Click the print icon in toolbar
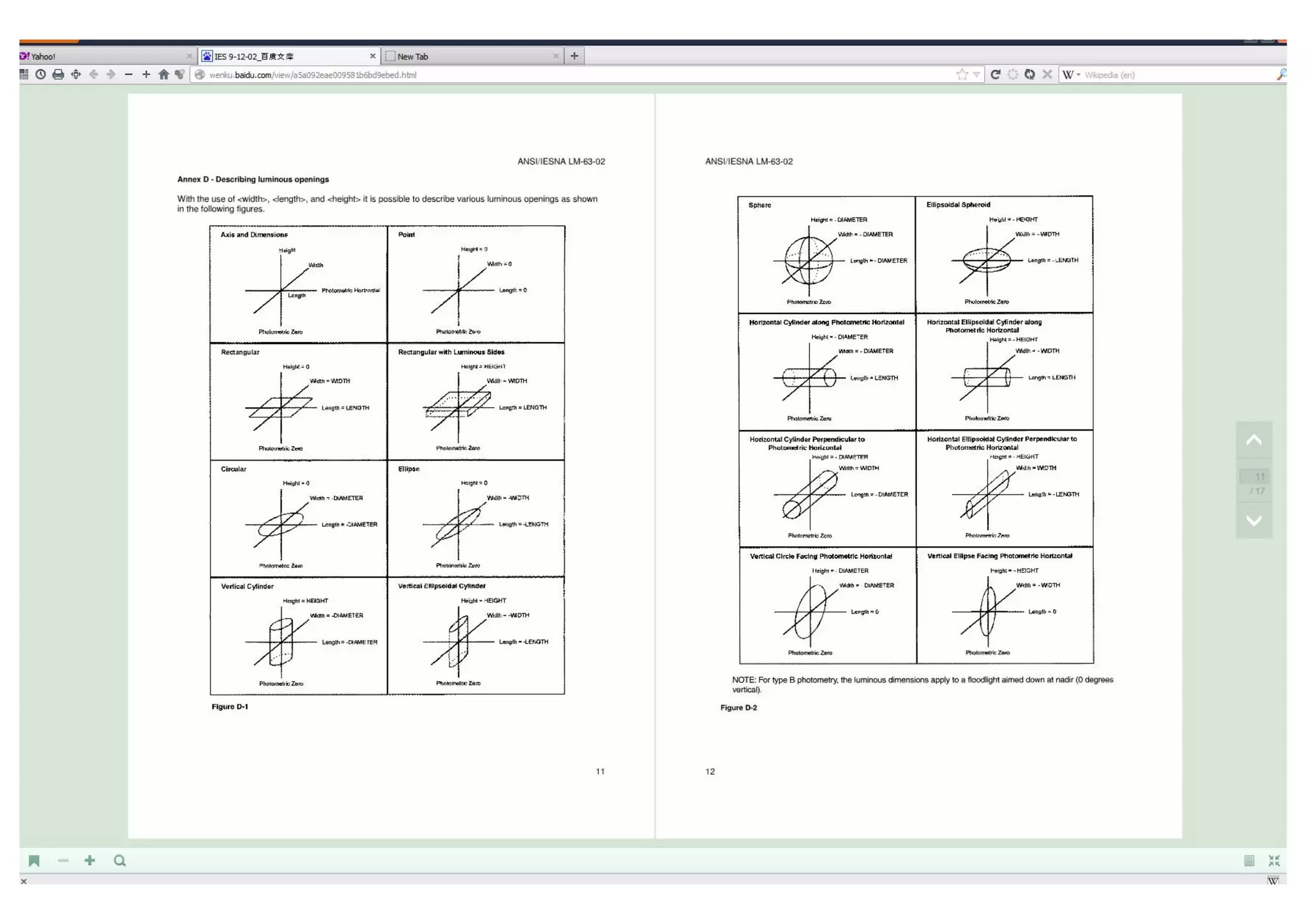This screenshot has height=924, width=1307. pos(58,75)
